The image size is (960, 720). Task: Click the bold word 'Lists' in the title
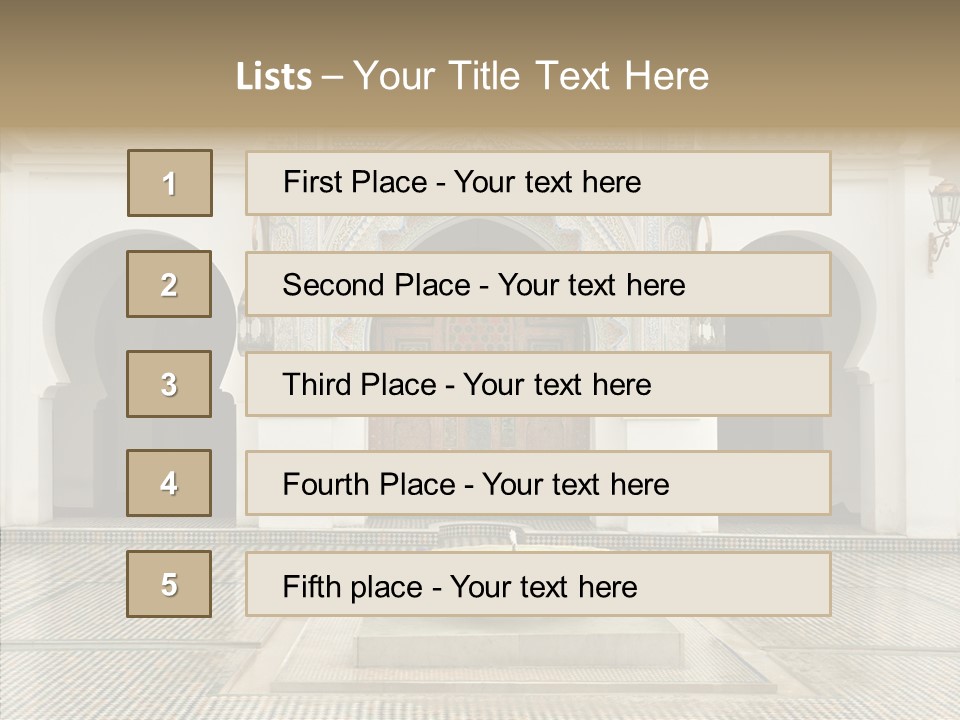(274, 77)
